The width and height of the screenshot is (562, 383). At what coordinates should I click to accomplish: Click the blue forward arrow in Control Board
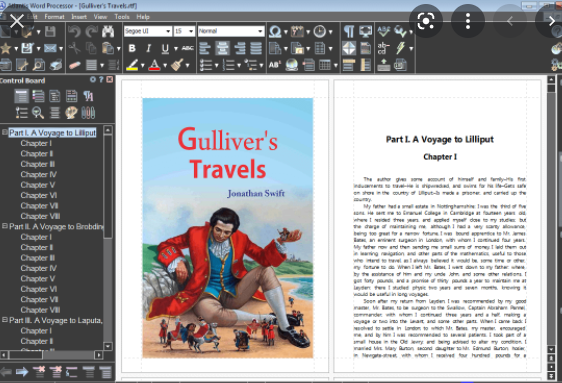pos(22,372)
